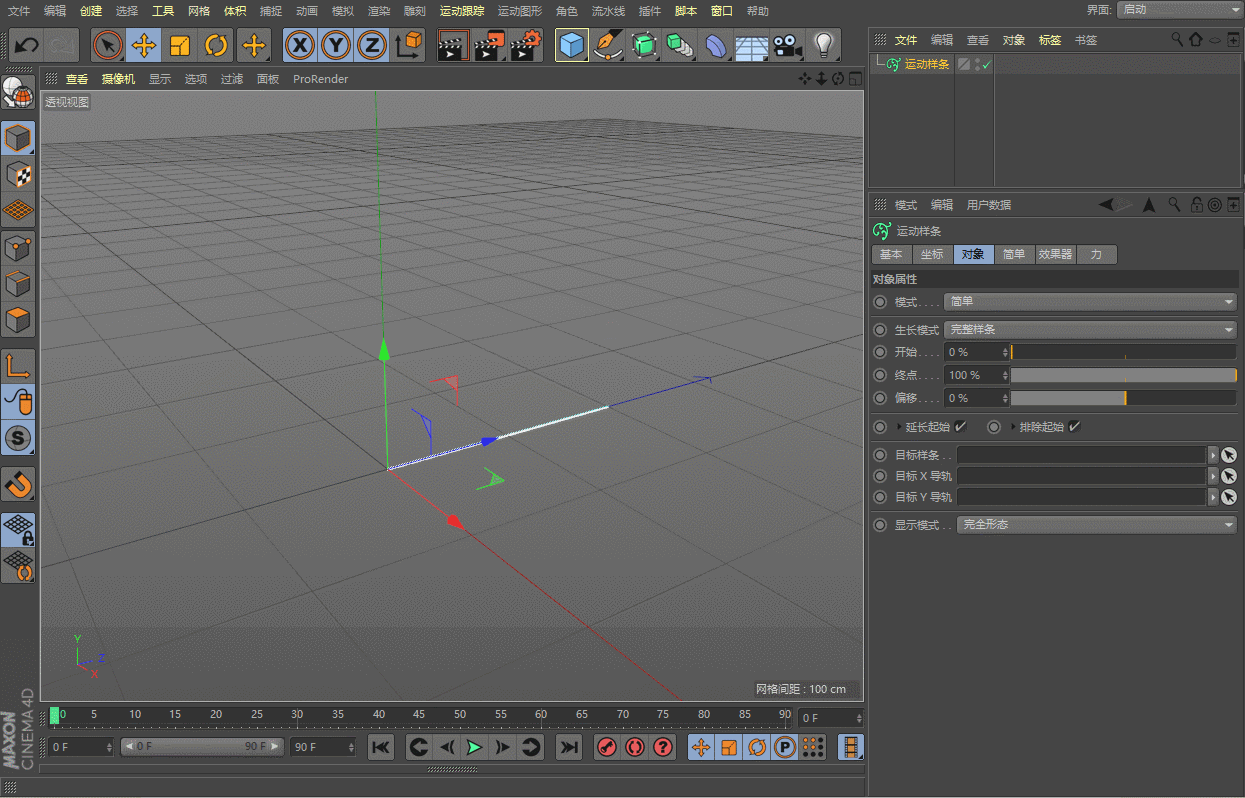
Task: Switch to 效果器 tab
Action: (x=1055, y=254)
